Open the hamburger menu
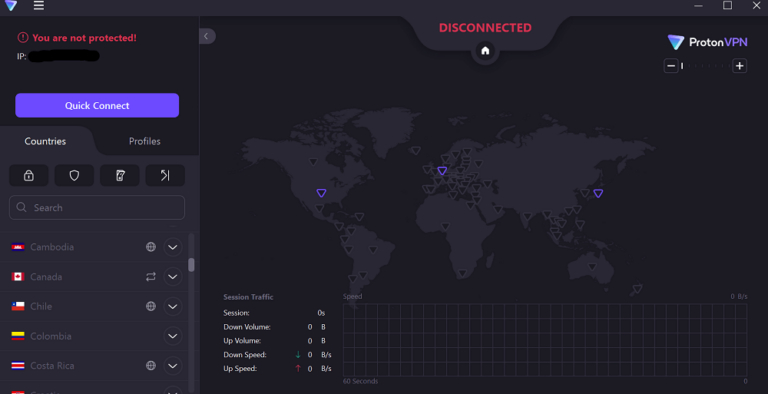This screenshot has width=768, height=394. point(39,5)
